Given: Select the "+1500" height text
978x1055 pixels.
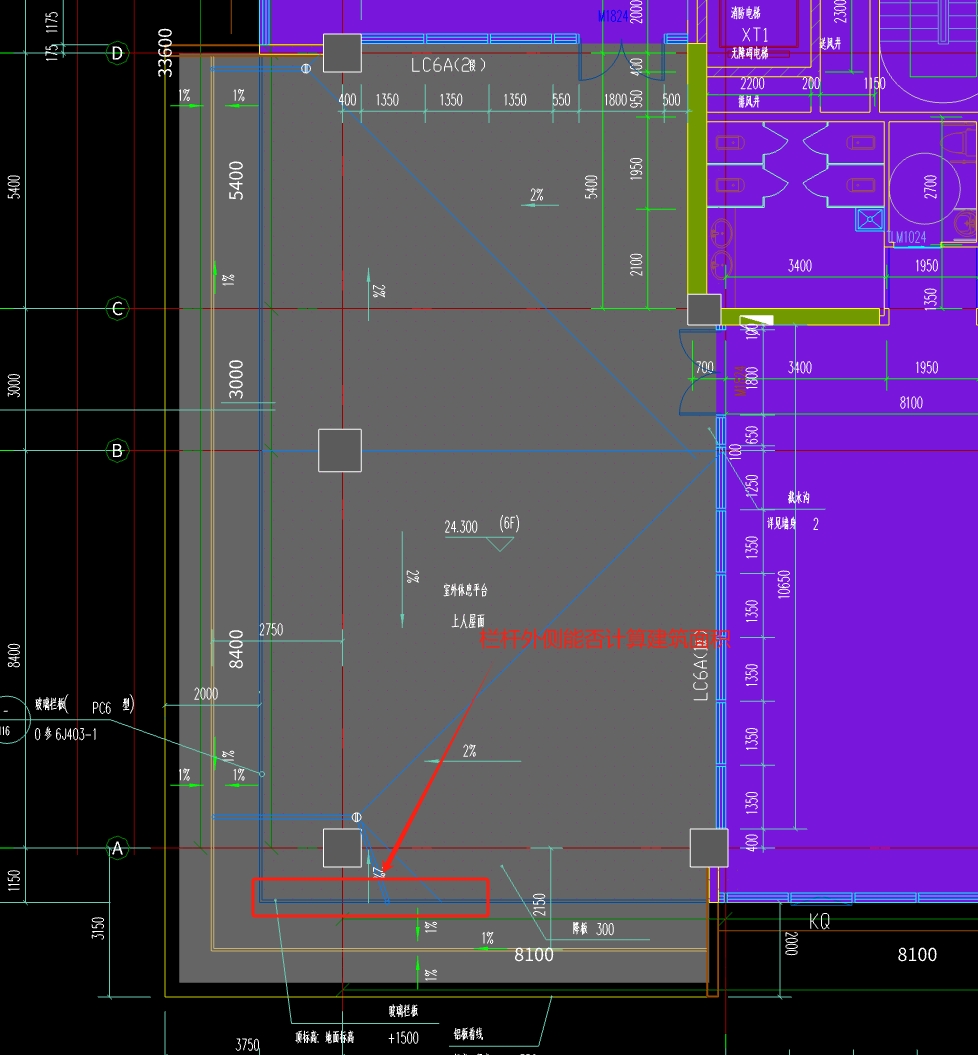Looking at the screenshot, I should coord(403,1038).
